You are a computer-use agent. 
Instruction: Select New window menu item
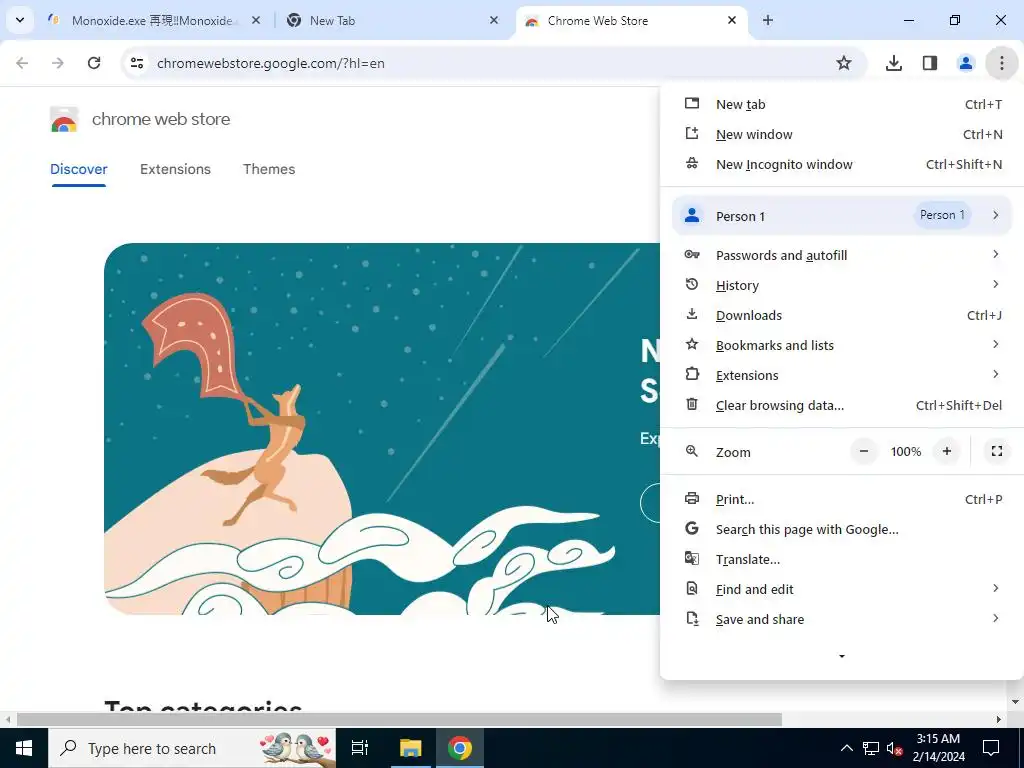point(842,135)
